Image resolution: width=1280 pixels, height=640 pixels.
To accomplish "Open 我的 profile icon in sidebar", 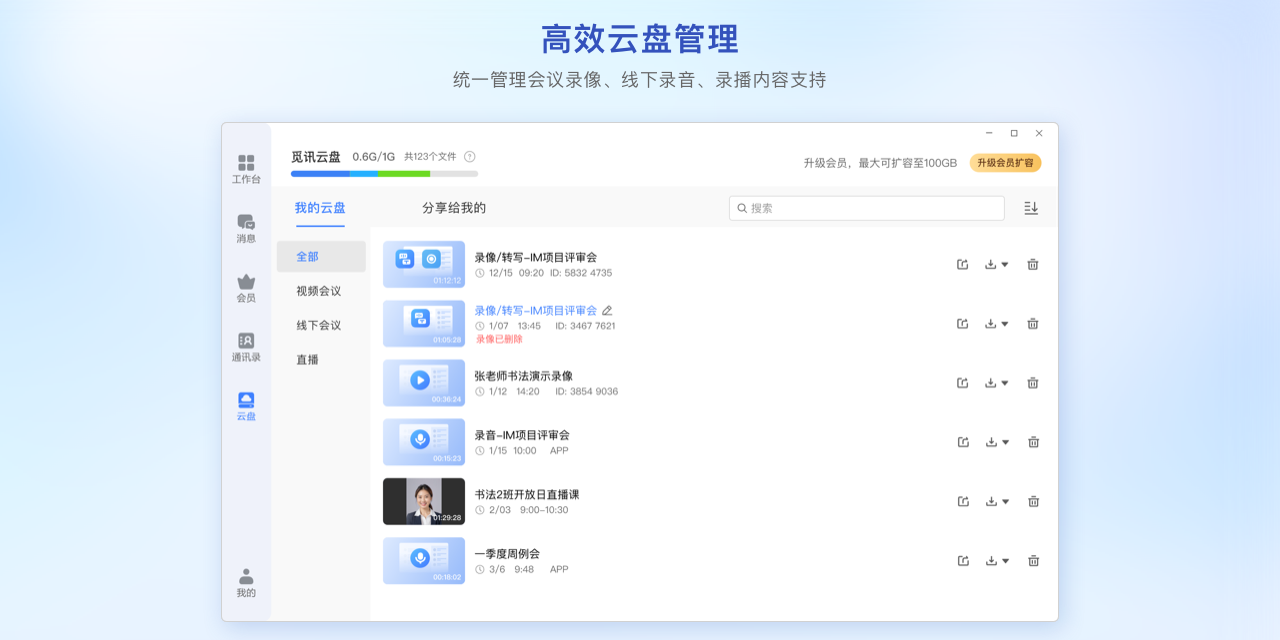I will (x=246, y=582).
